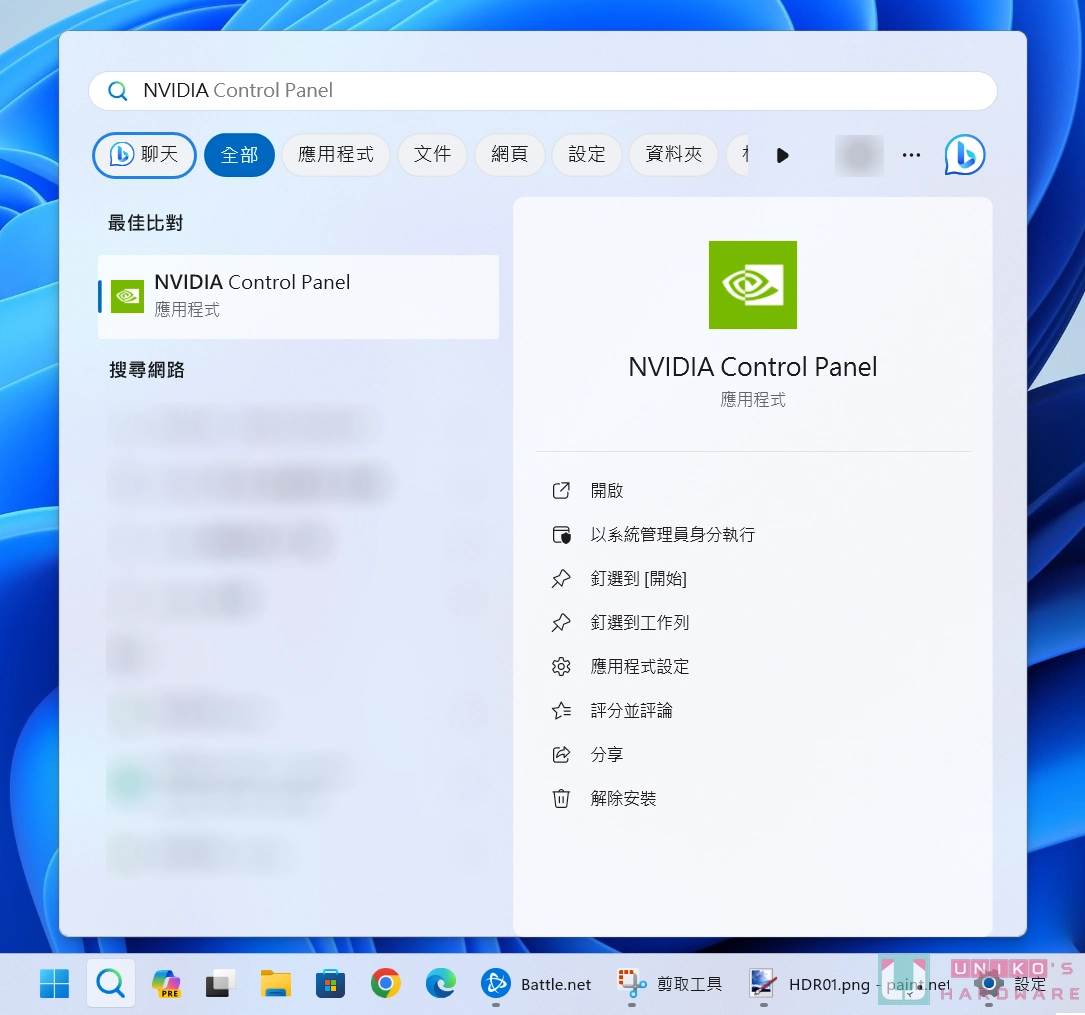Image resolution: width=1085 pixels, height=1015 pixels.
Task: Click the Bing icon at top right
Action: [965, 155]
